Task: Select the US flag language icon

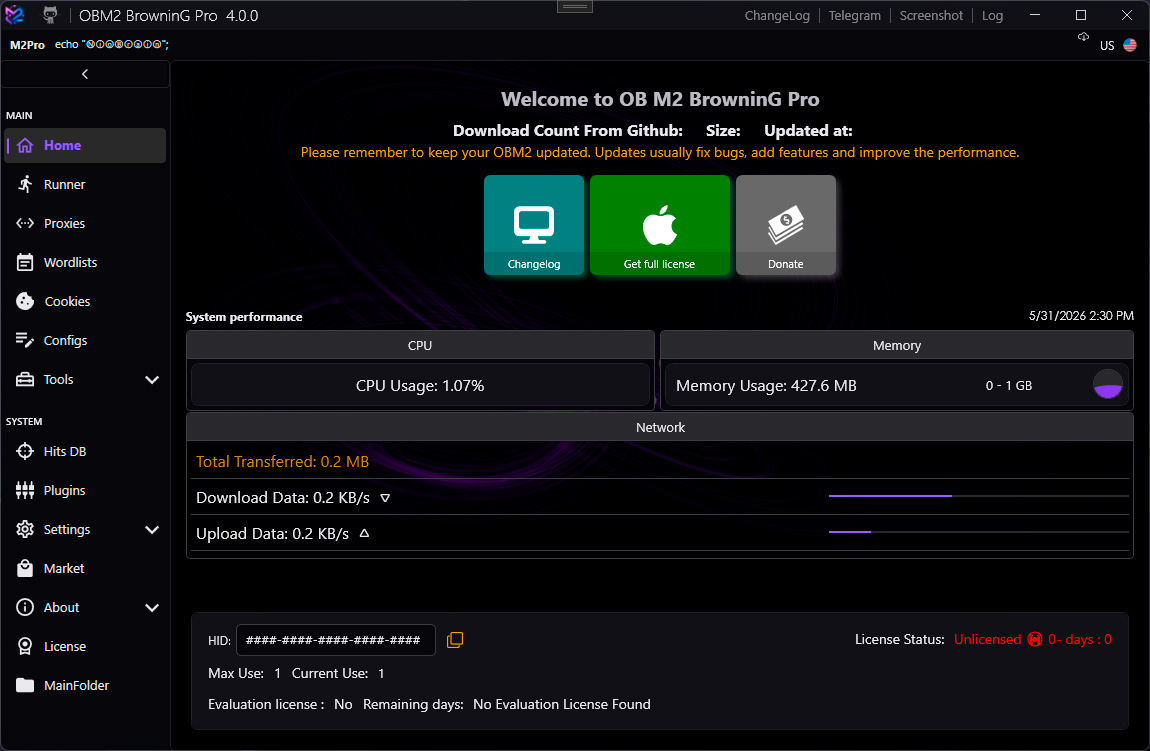Action: tap(1129, 45)
